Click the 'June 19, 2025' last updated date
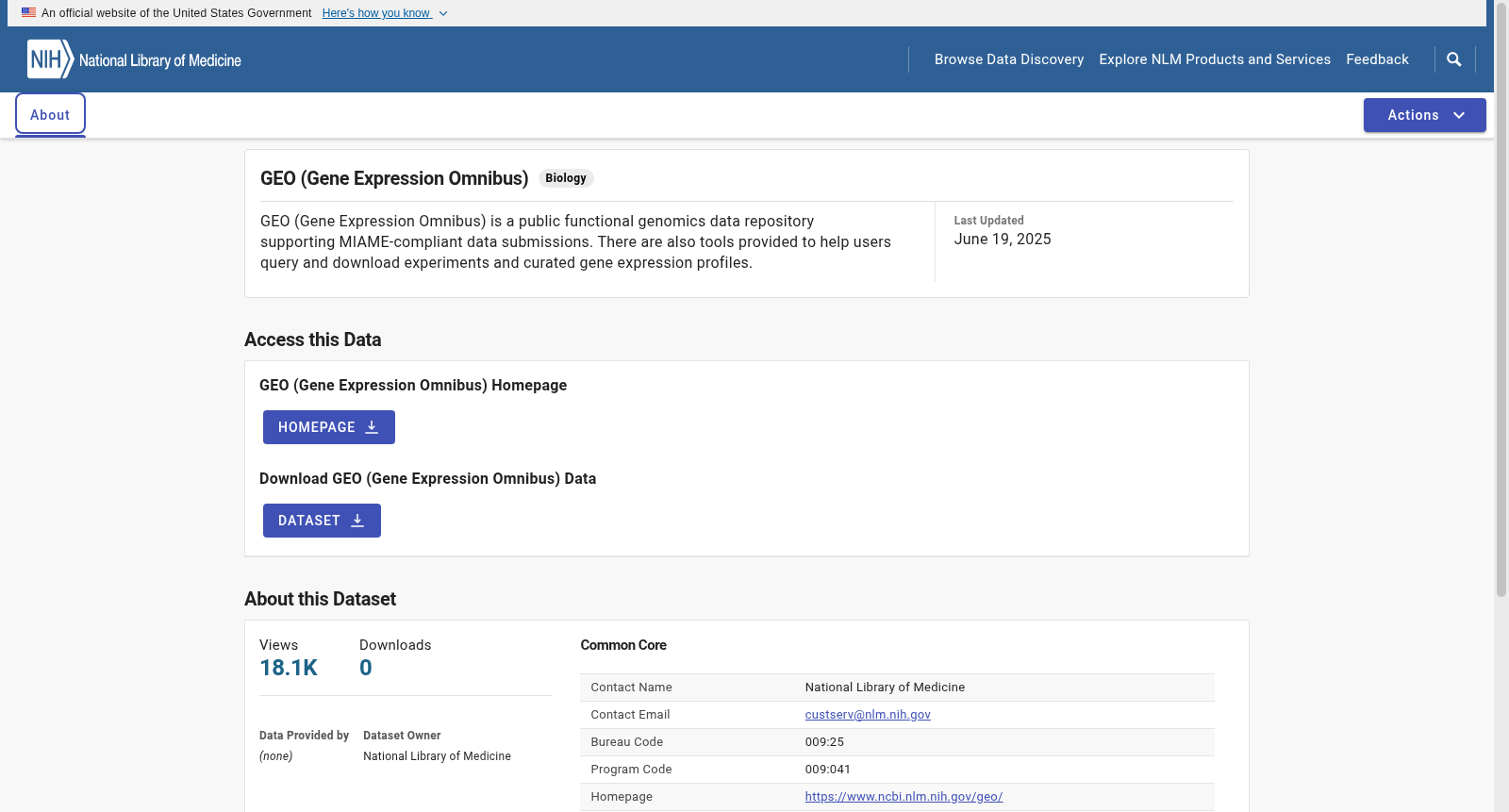Image resolution: width=1509 pixels, height=812 pixels. (x=1003, y=240)
